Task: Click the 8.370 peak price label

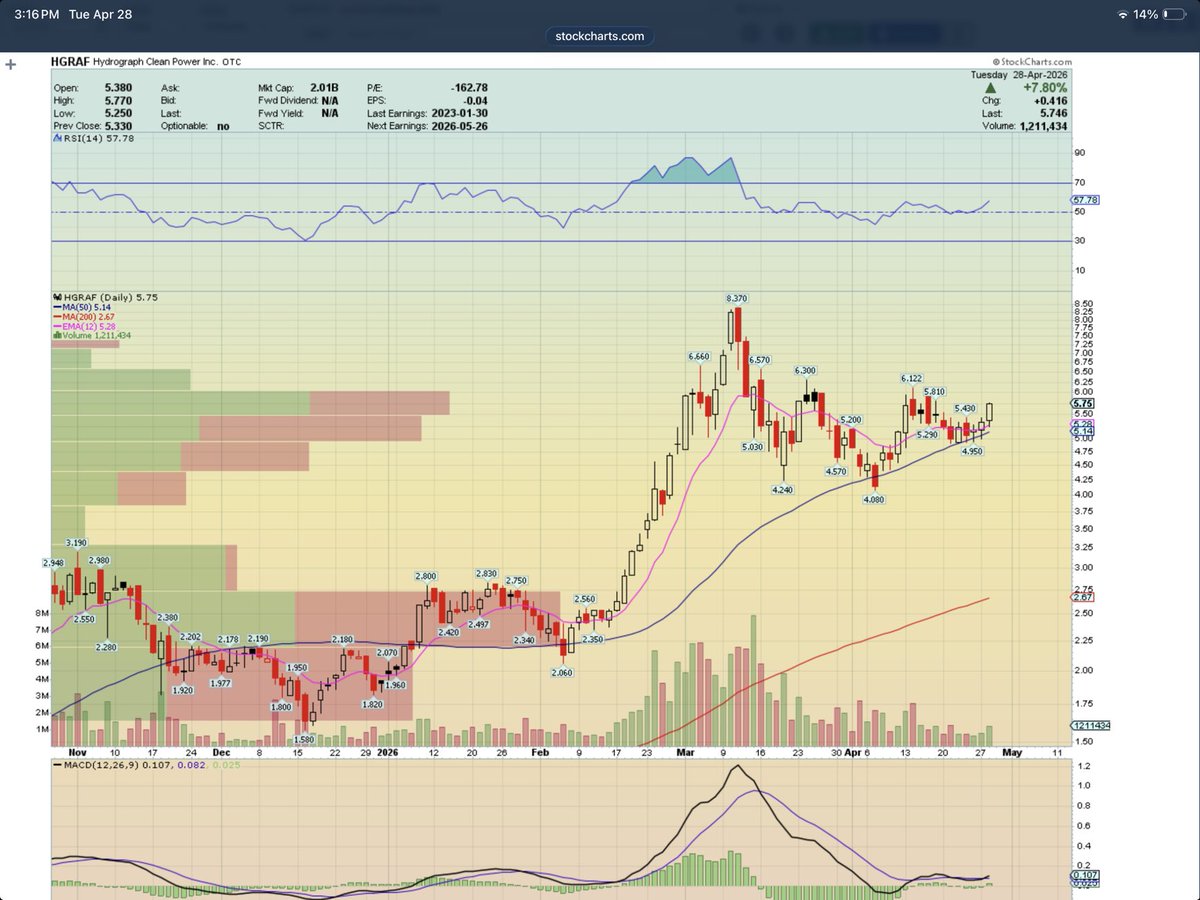Action: 736,299
